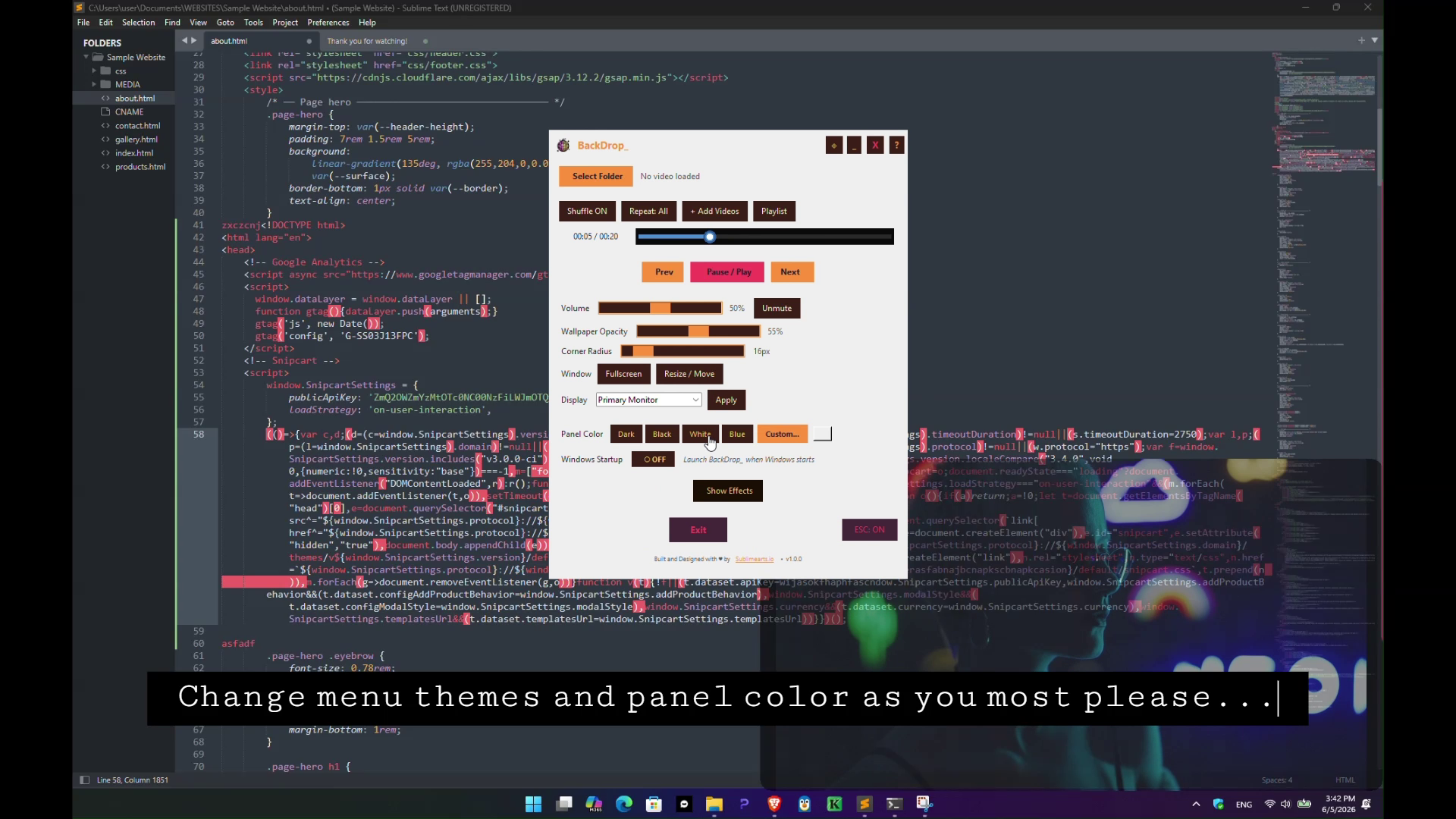
Task: Open Sublime tab list dropdown arrow
Action: coord(1375,40)
